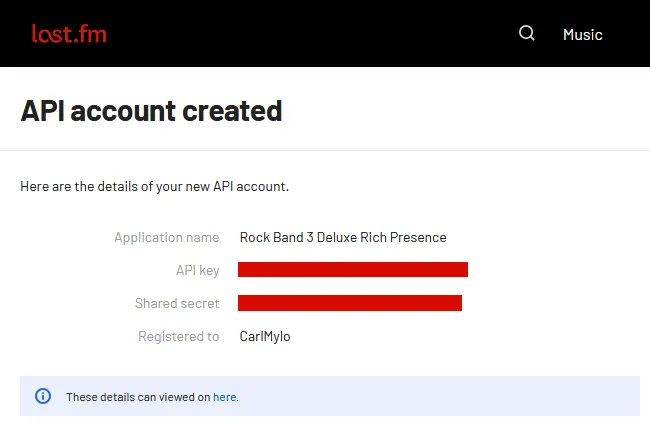Click 'These details can viewed on' text
This screenshot has height=440, width=650.
(138, 397)
